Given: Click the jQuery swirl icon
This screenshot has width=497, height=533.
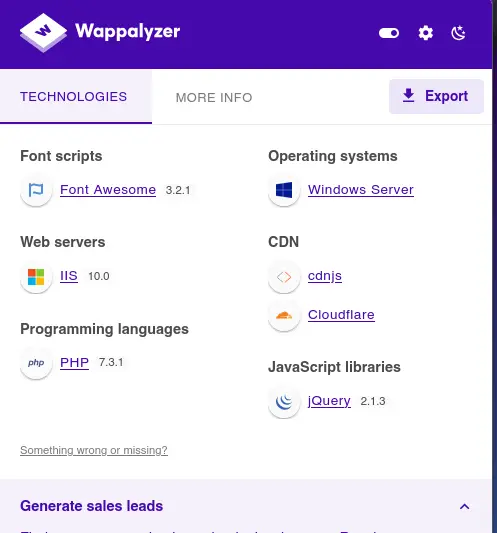Looking at the screenshot, I should [284, 402].
